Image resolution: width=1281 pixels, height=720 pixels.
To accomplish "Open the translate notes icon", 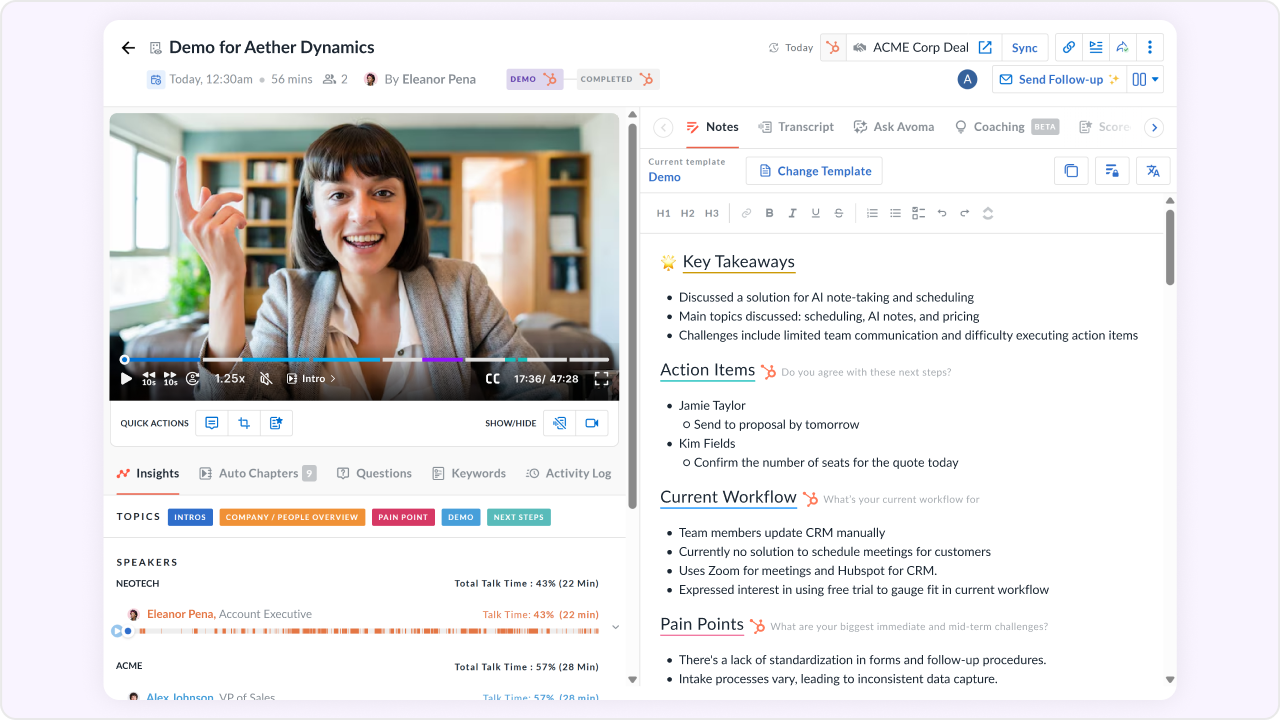I will [x=1153, y=171].
